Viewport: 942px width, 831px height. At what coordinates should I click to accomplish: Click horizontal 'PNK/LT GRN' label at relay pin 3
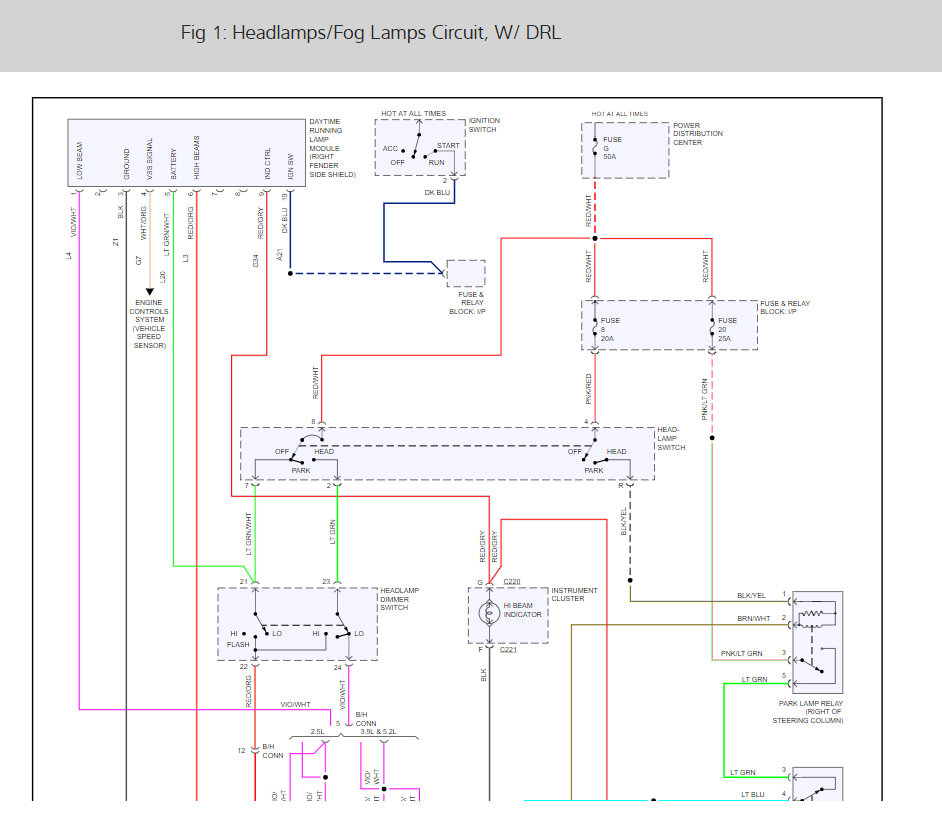point(741,653)
